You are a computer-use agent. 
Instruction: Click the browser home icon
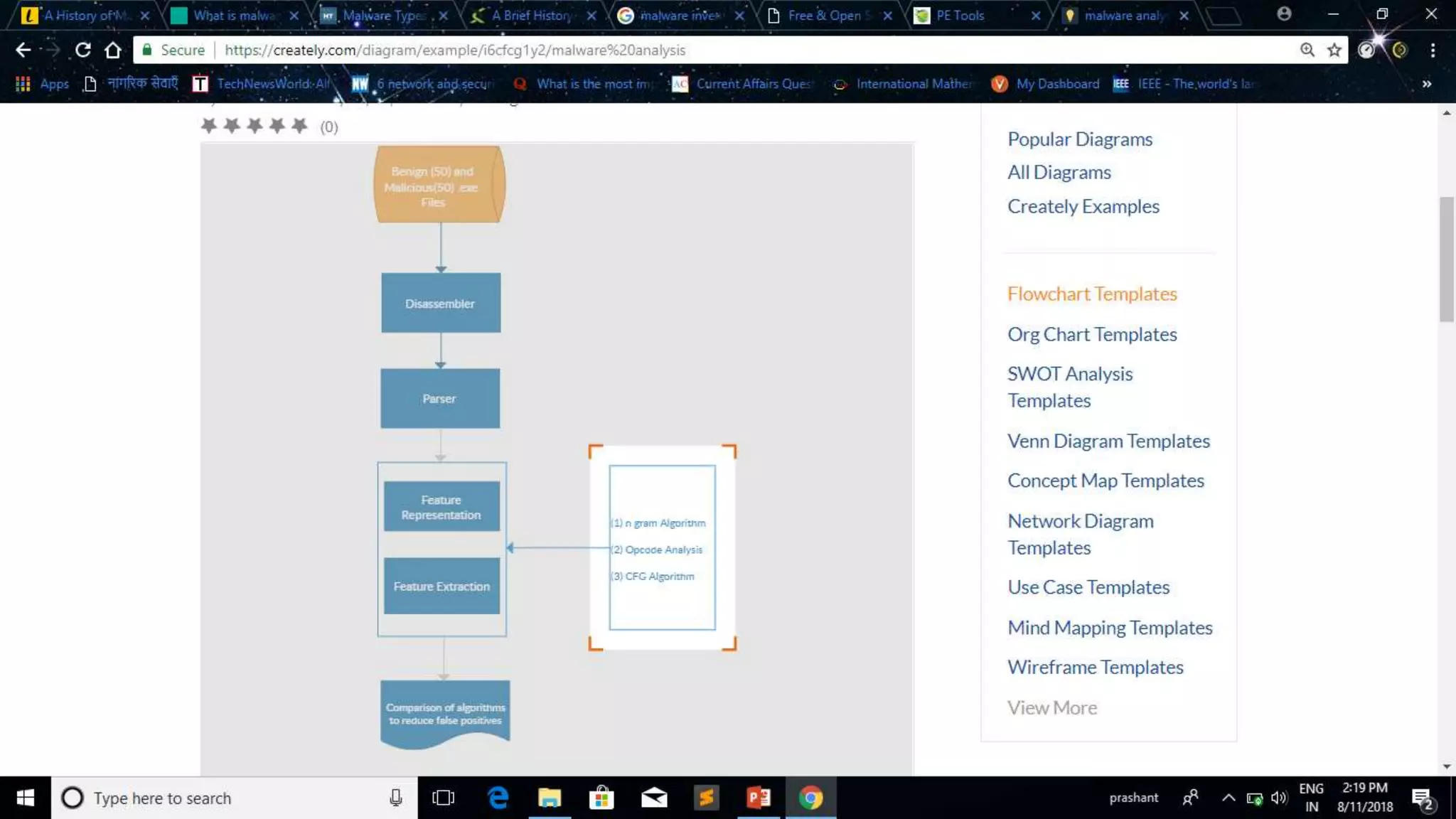(x=113, y=50)
